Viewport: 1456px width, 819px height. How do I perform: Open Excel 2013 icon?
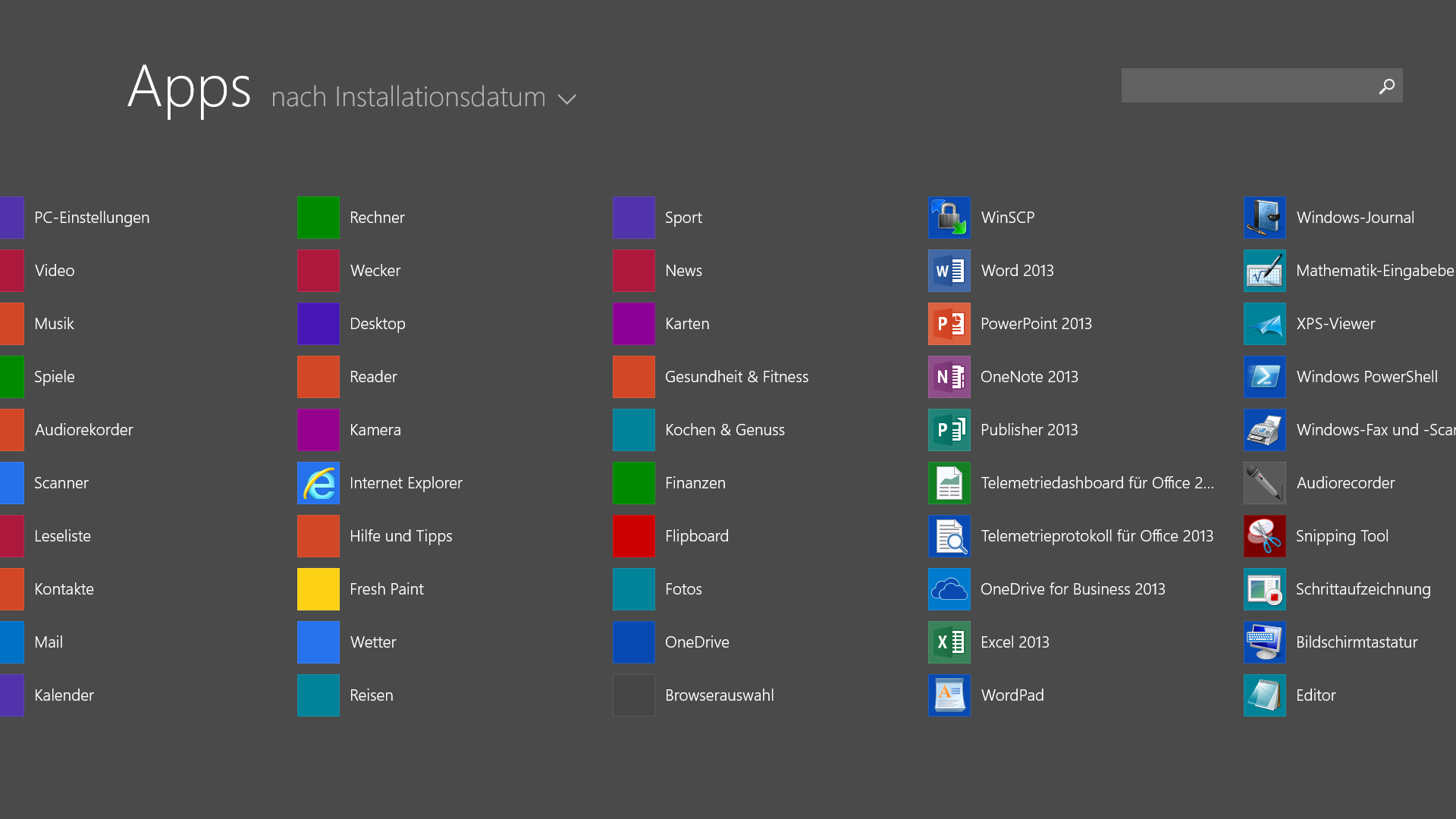[x=949, y=642]
